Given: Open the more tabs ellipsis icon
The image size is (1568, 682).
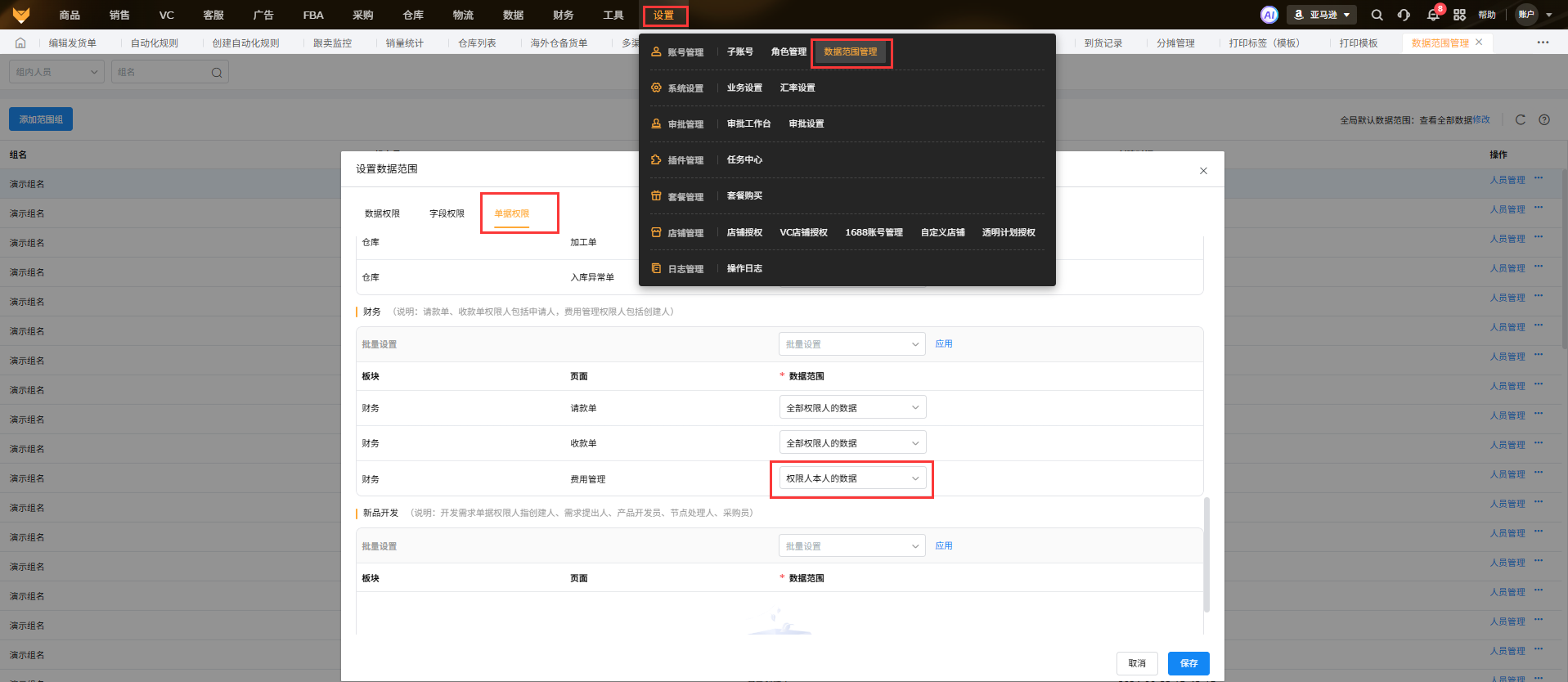Looking at the screenshot, I should (x=1543, y=43).
